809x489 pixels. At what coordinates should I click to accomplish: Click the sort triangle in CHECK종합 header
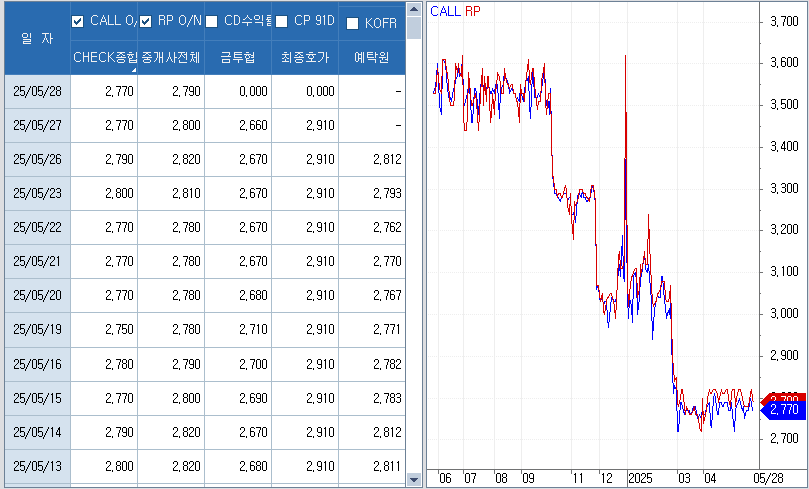click(x=133, y=70)
